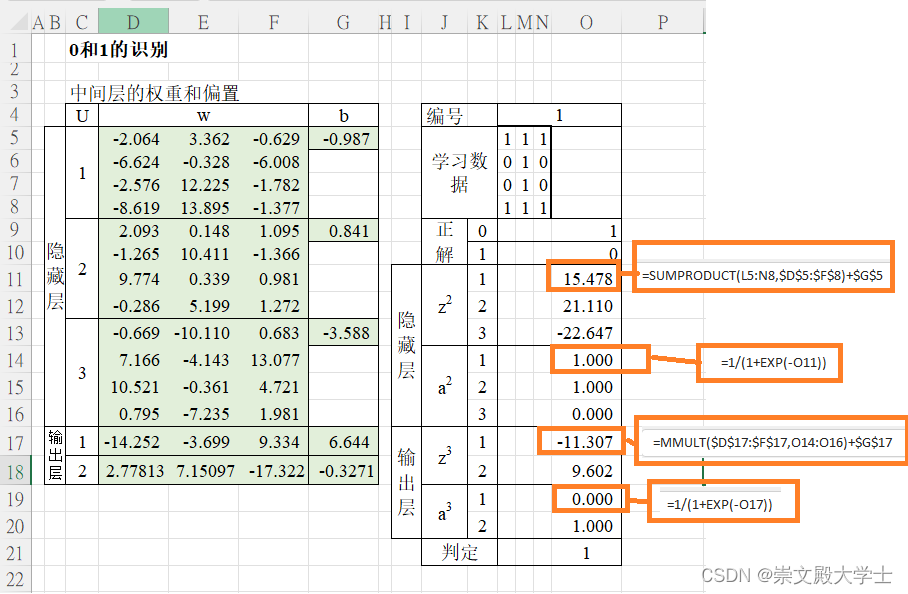The width and height of the screenshot is (908, 594).
Task: Select cell with value -2.064
Action: [x=134, y=139]
